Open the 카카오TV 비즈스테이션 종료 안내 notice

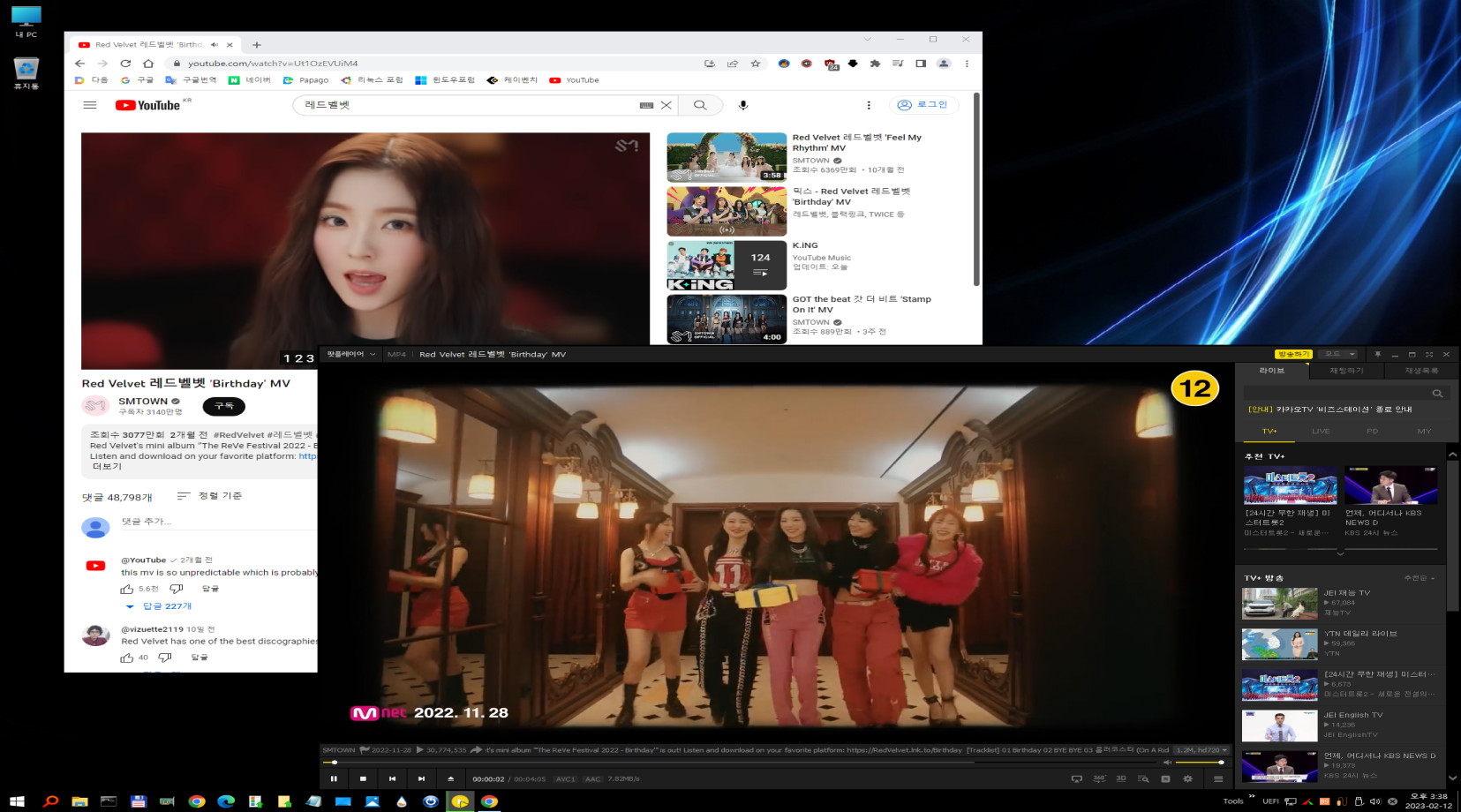click(x=1329, y=410)
